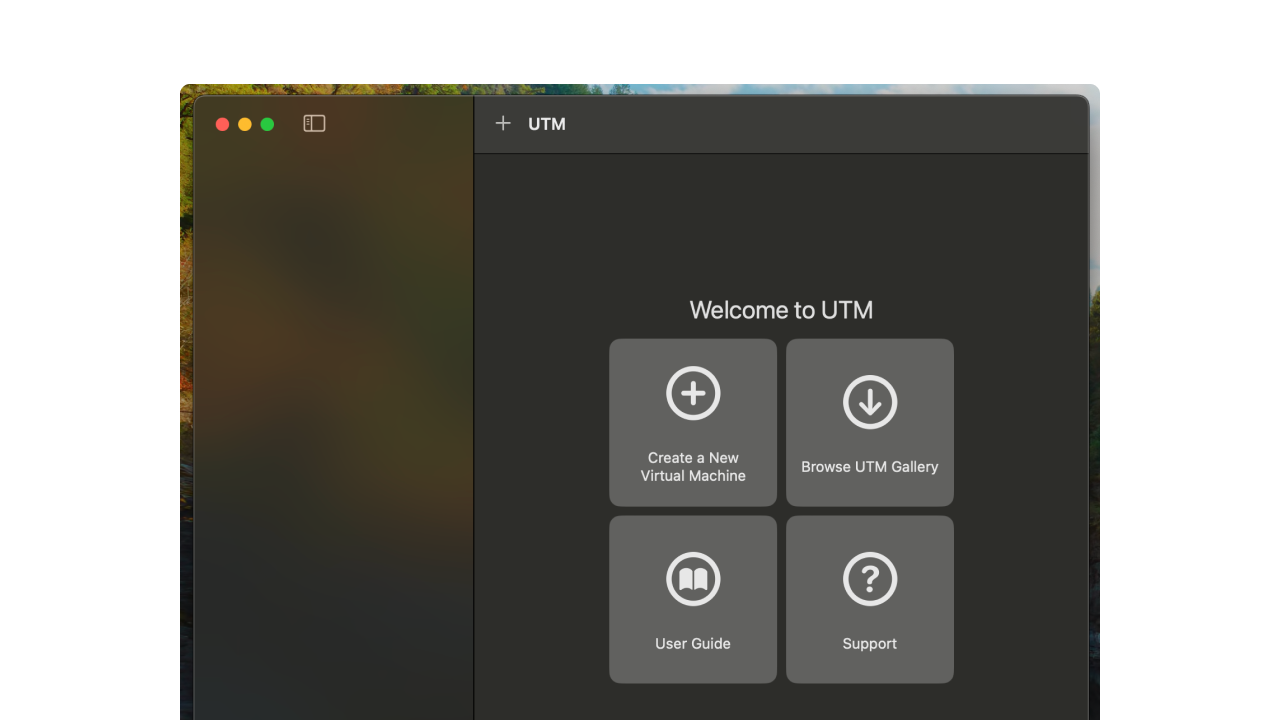Close the UTM window
1280x720 pixels.
coord(221,124)
